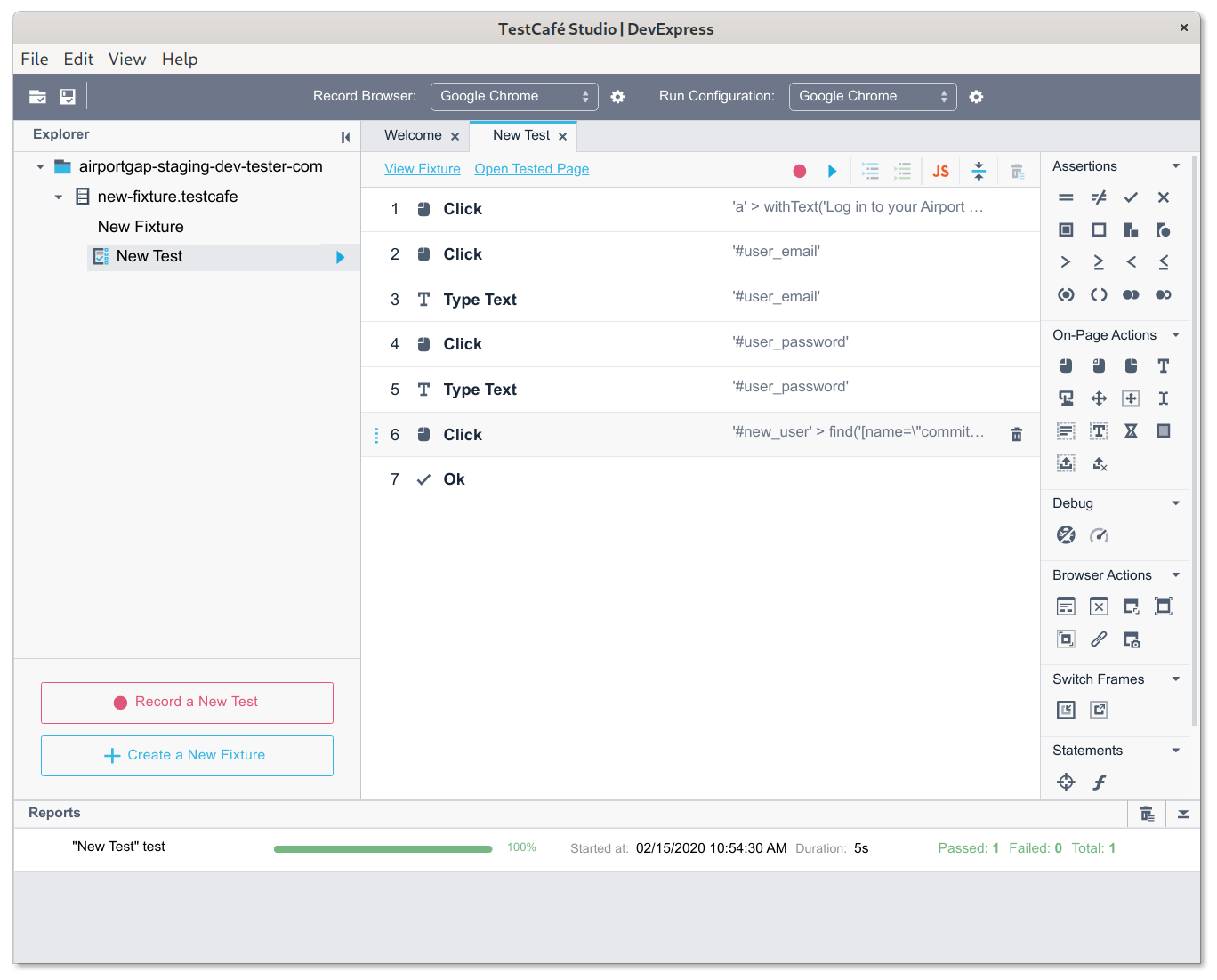Collapse the Assertions section
The height and width of the screenshot is (980, 1217).
1176,166
